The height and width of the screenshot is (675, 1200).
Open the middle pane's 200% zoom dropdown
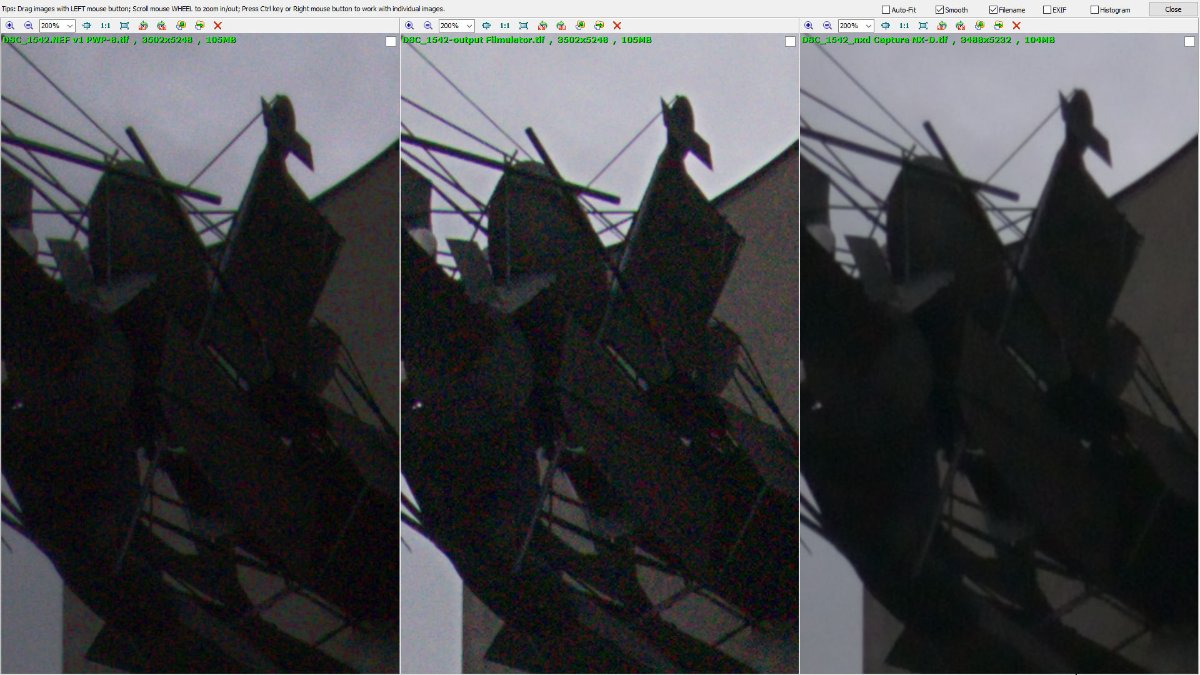(x=468, y=25)
